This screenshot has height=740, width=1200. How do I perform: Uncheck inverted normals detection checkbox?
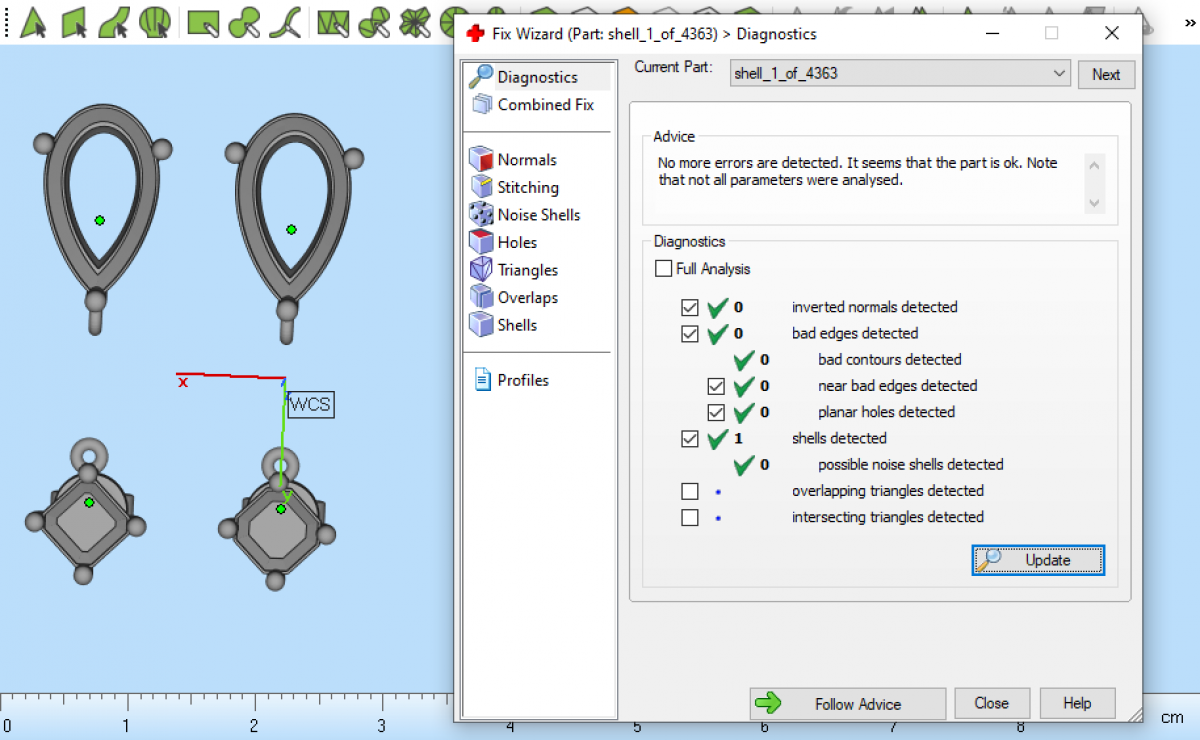click(689, 307)
